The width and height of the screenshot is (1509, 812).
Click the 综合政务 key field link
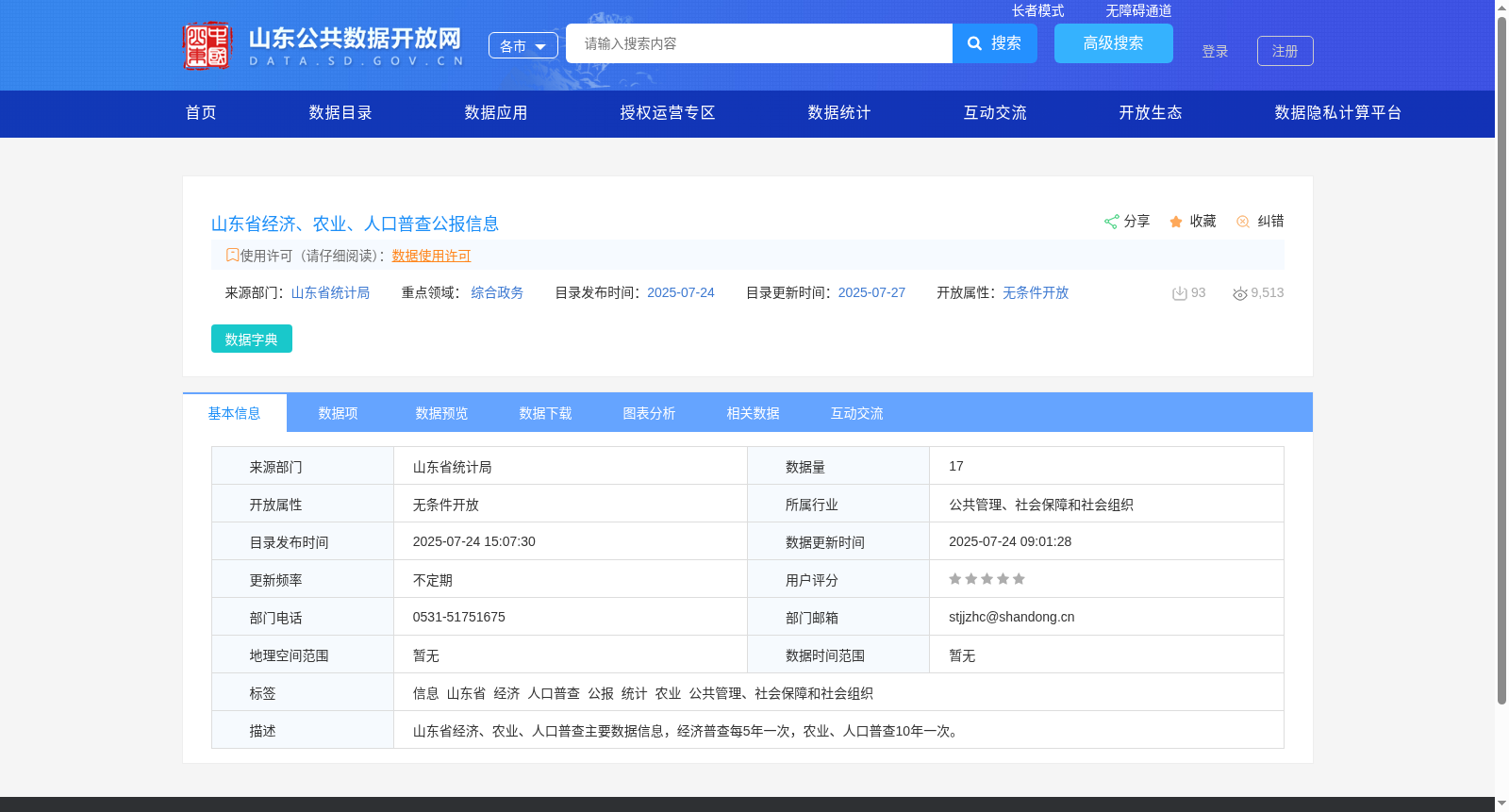[x=497, y=292]
